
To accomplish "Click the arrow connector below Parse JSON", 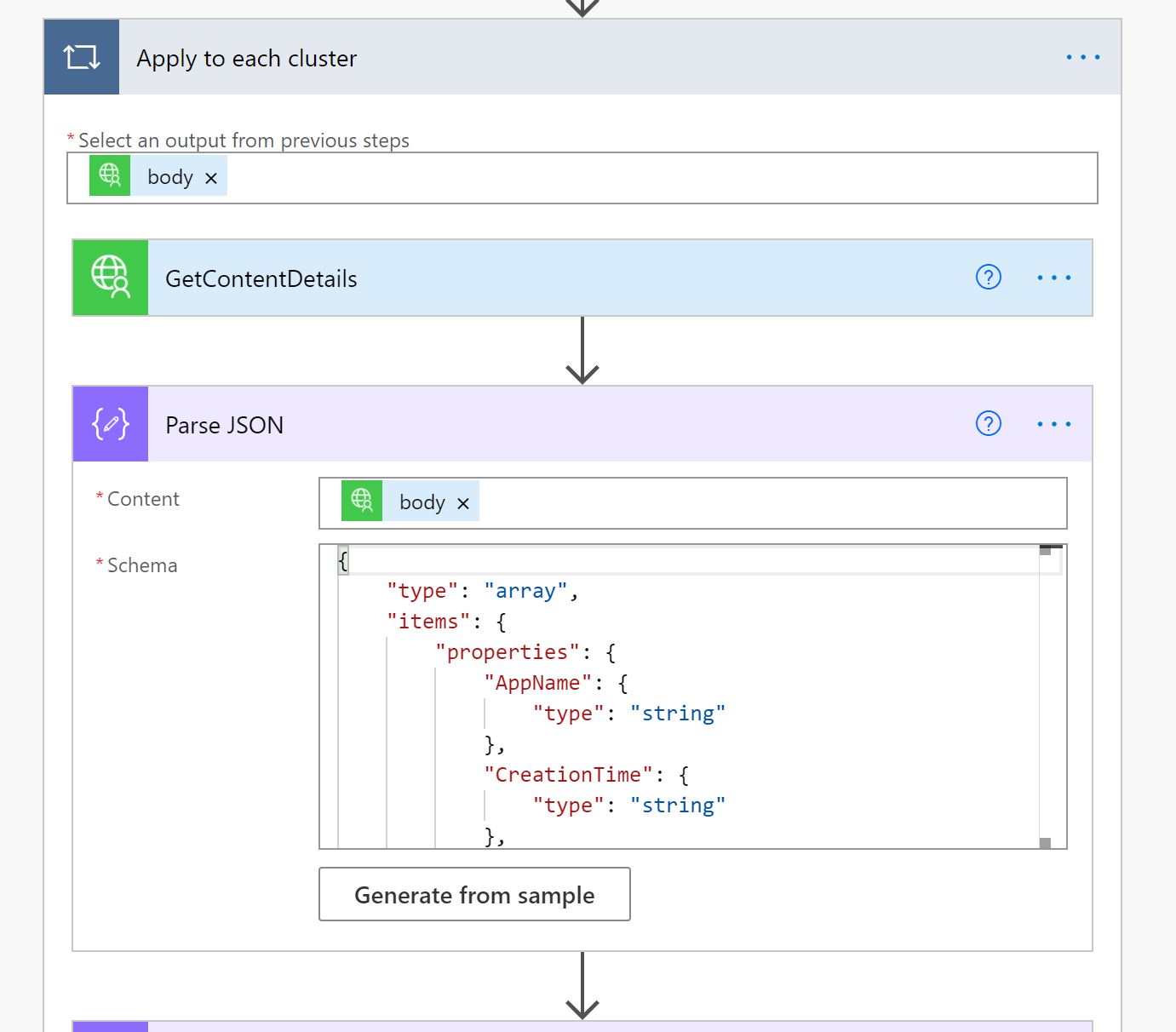I will [x=582, y=988].
